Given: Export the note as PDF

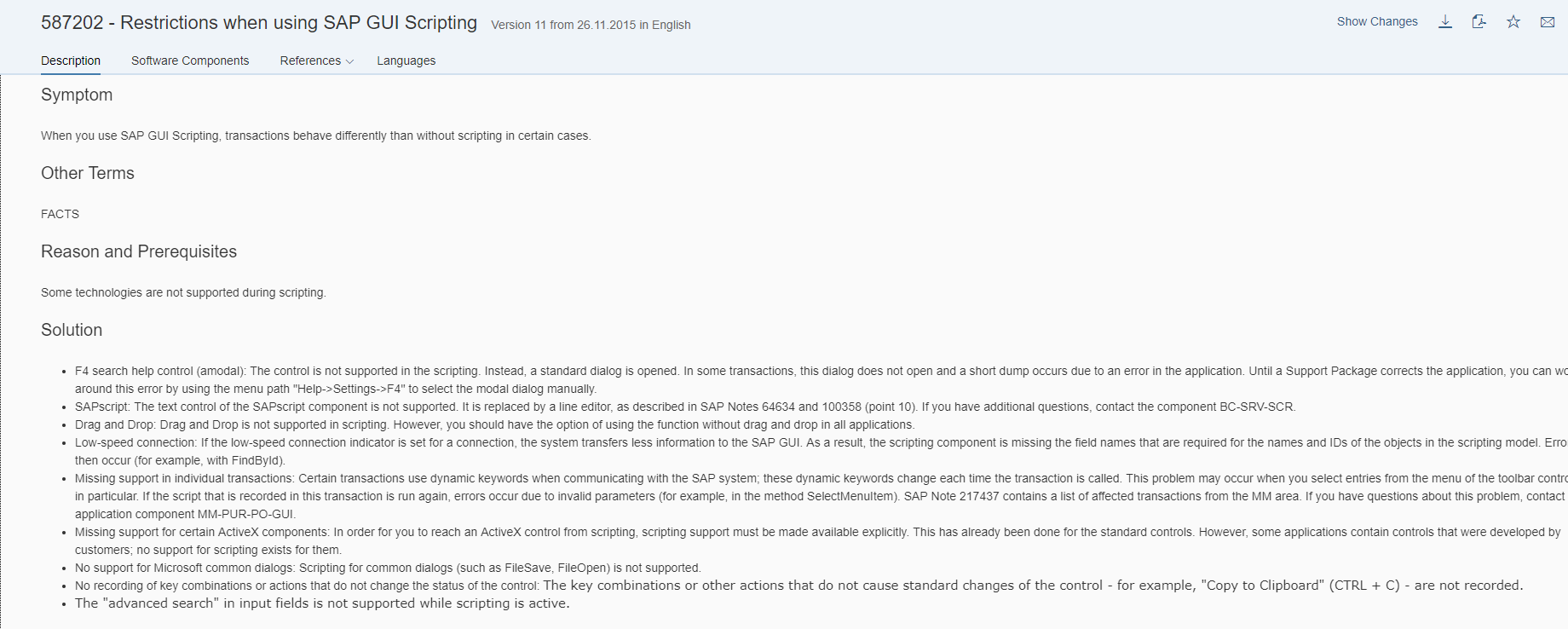Looking at the screenshot, I should (x=1479, y=22).
